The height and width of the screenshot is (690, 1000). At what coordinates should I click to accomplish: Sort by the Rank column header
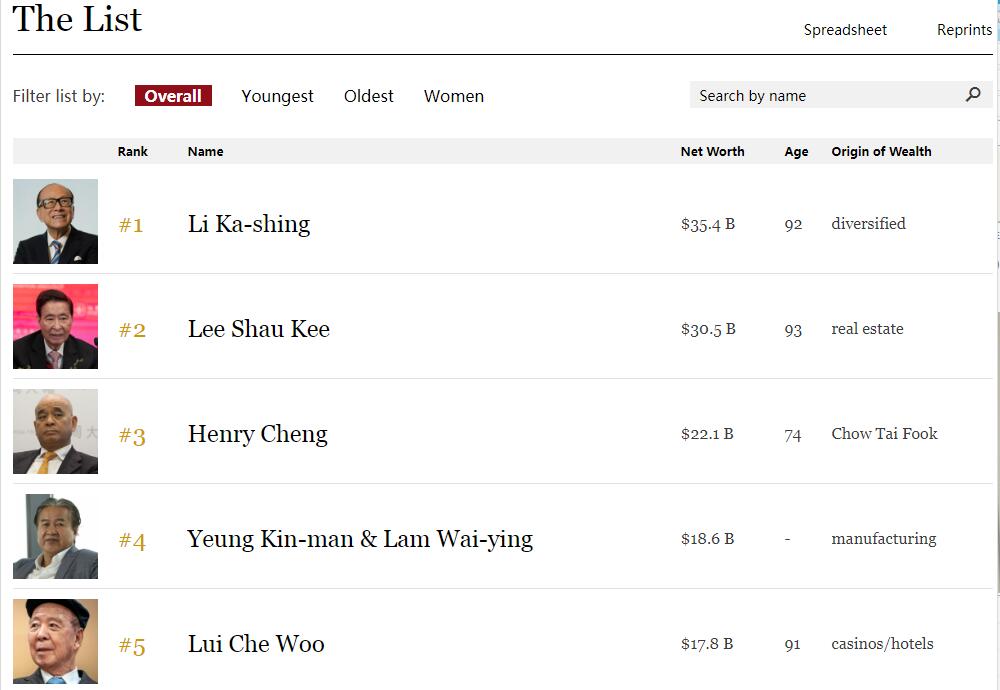(132, 152)
